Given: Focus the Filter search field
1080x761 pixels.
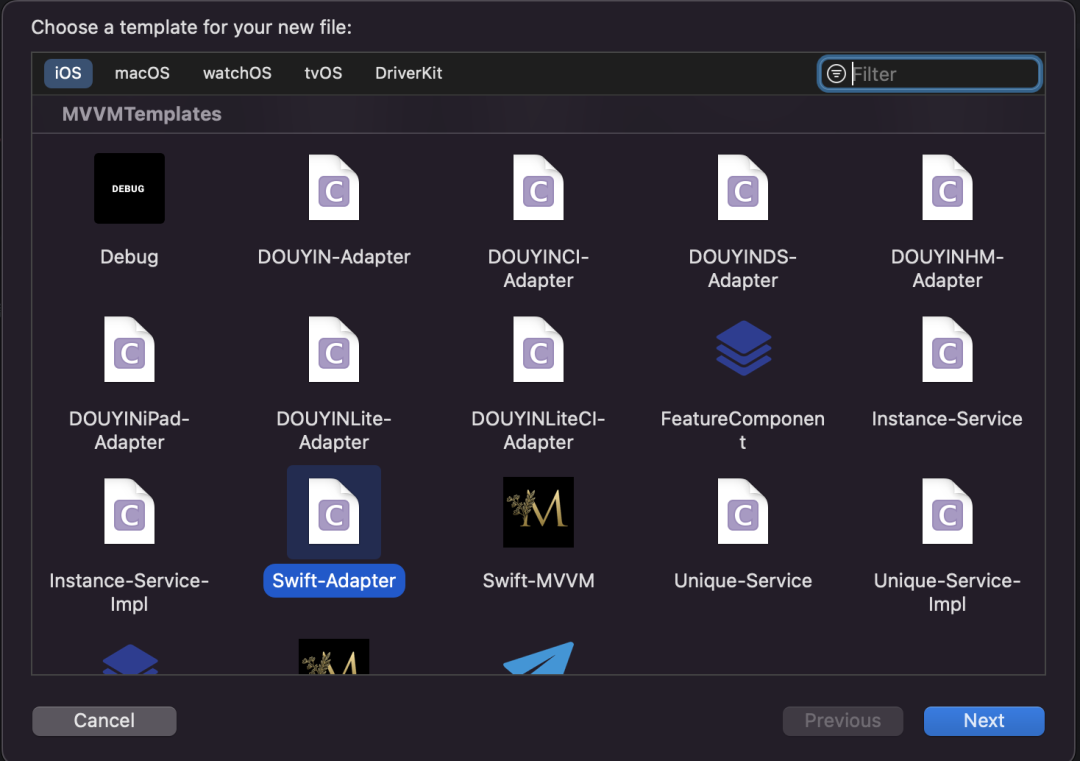Looking at the screenshot, I should click(x=940, y=74).
